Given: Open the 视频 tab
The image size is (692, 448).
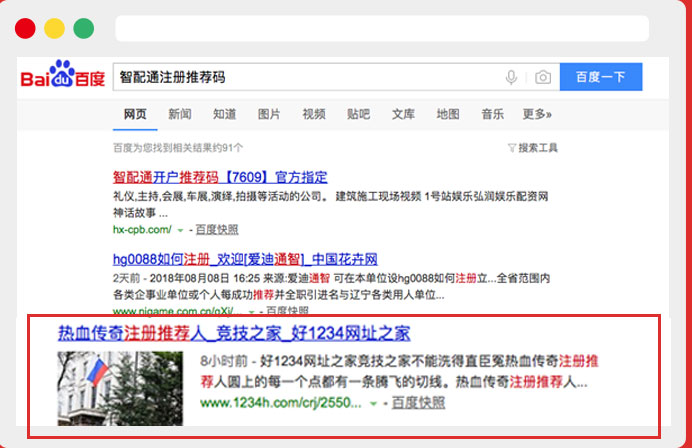Looking at the screenshot, I should 314,114.
